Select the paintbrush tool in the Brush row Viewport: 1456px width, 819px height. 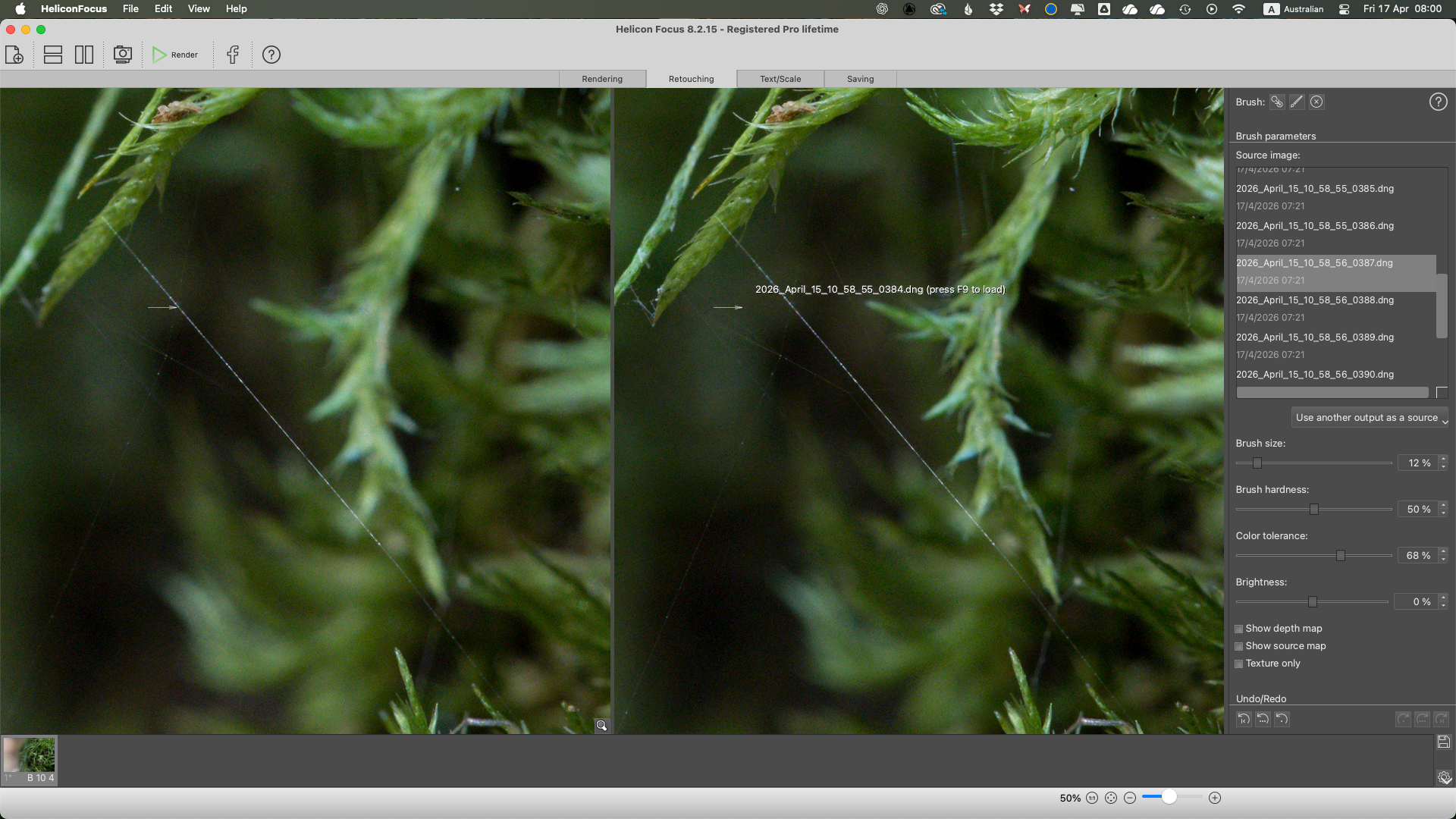point(1296,102)
